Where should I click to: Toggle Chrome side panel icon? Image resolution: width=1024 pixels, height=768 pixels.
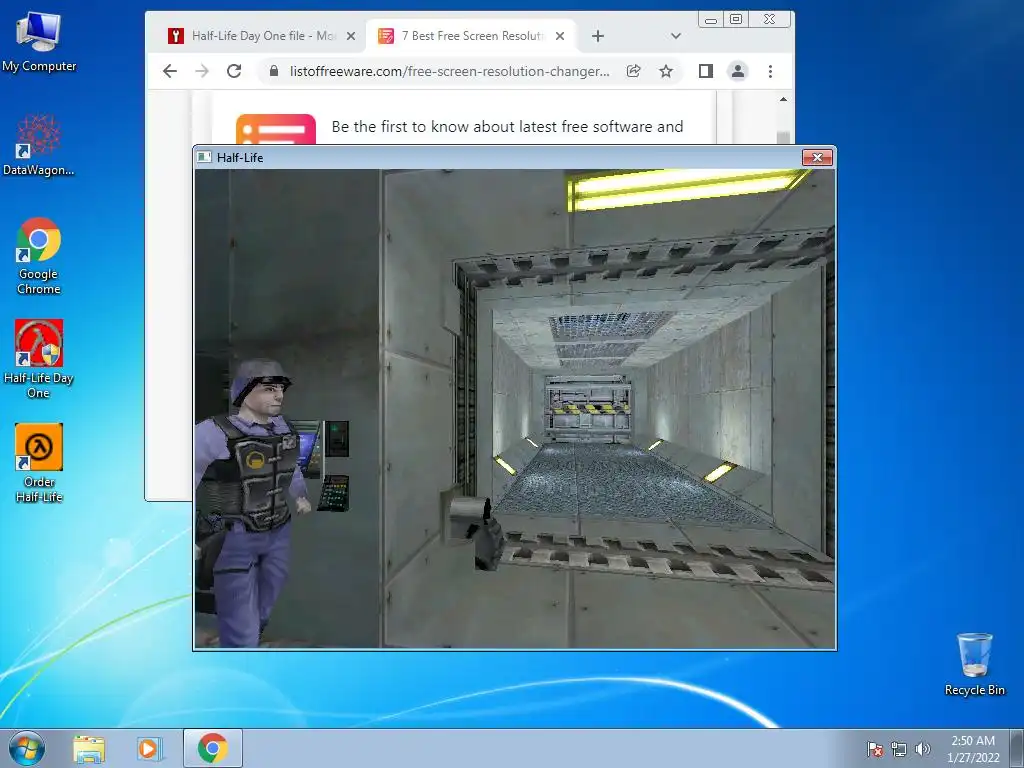pos(706,71)
